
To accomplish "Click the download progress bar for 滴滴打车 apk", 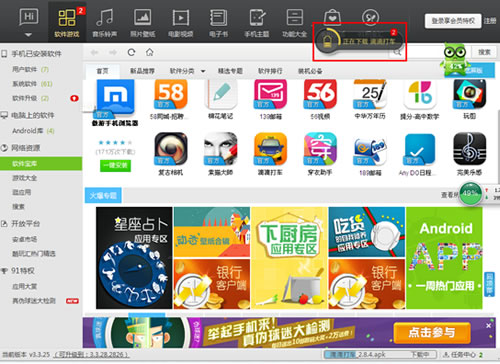I will tap(380, 355).
